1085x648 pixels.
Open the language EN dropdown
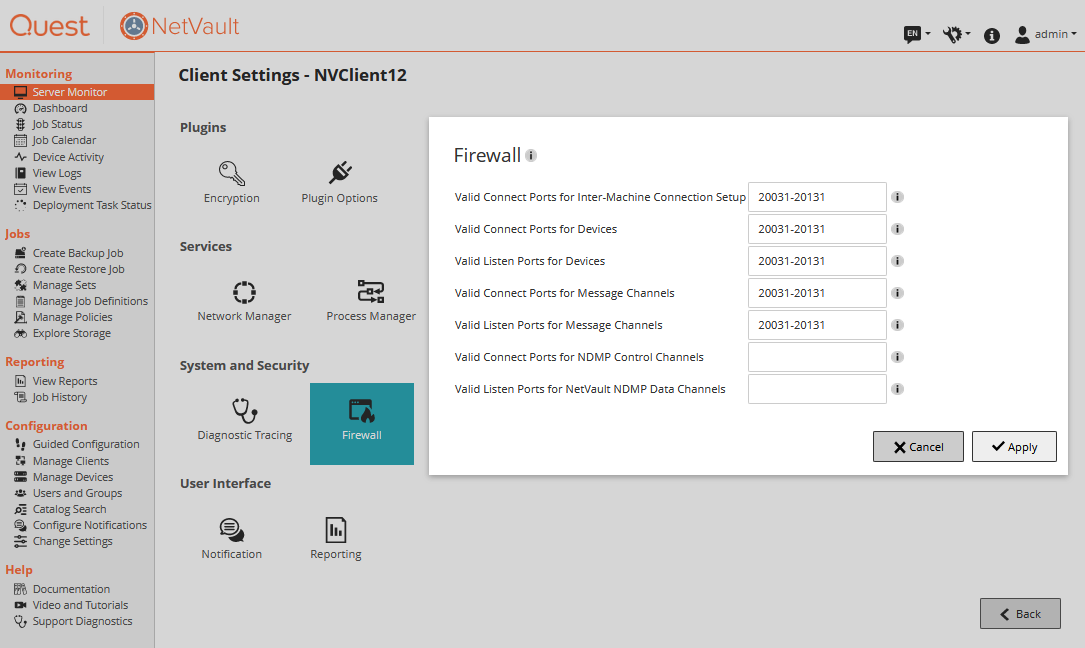coord(917,34)
